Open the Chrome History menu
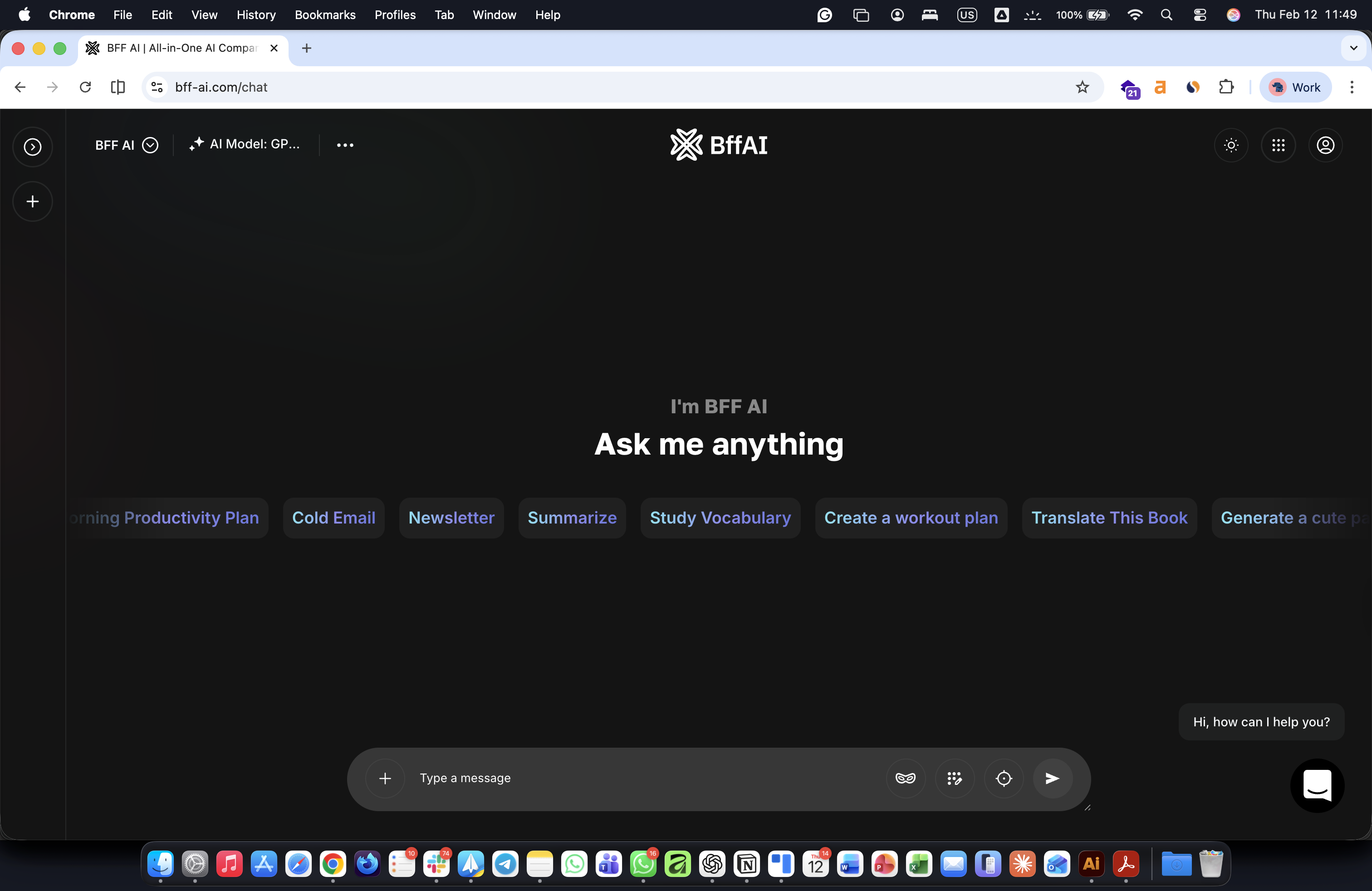1372x891 pixels. 255,15
